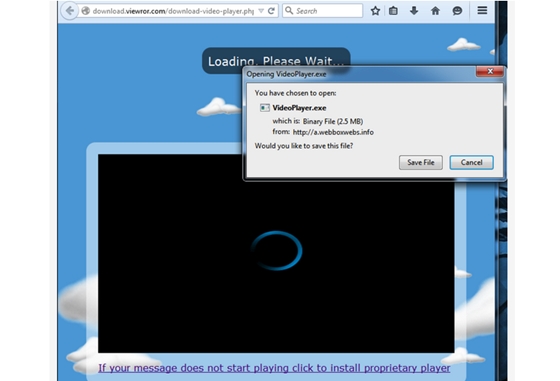Go to the Home page icon

click(435, 11)
